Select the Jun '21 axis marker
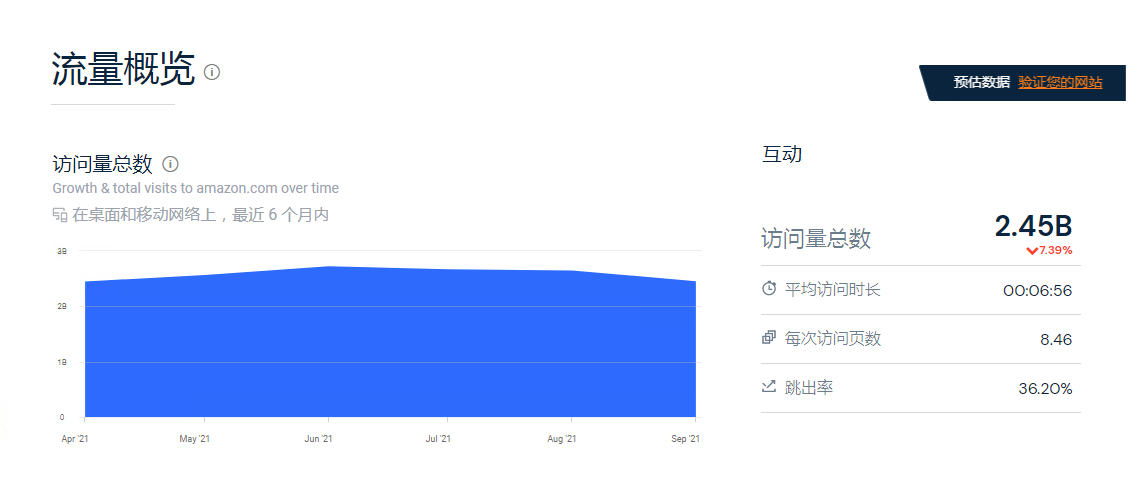Screen dimensions: 1141x499 click(318, 439)
